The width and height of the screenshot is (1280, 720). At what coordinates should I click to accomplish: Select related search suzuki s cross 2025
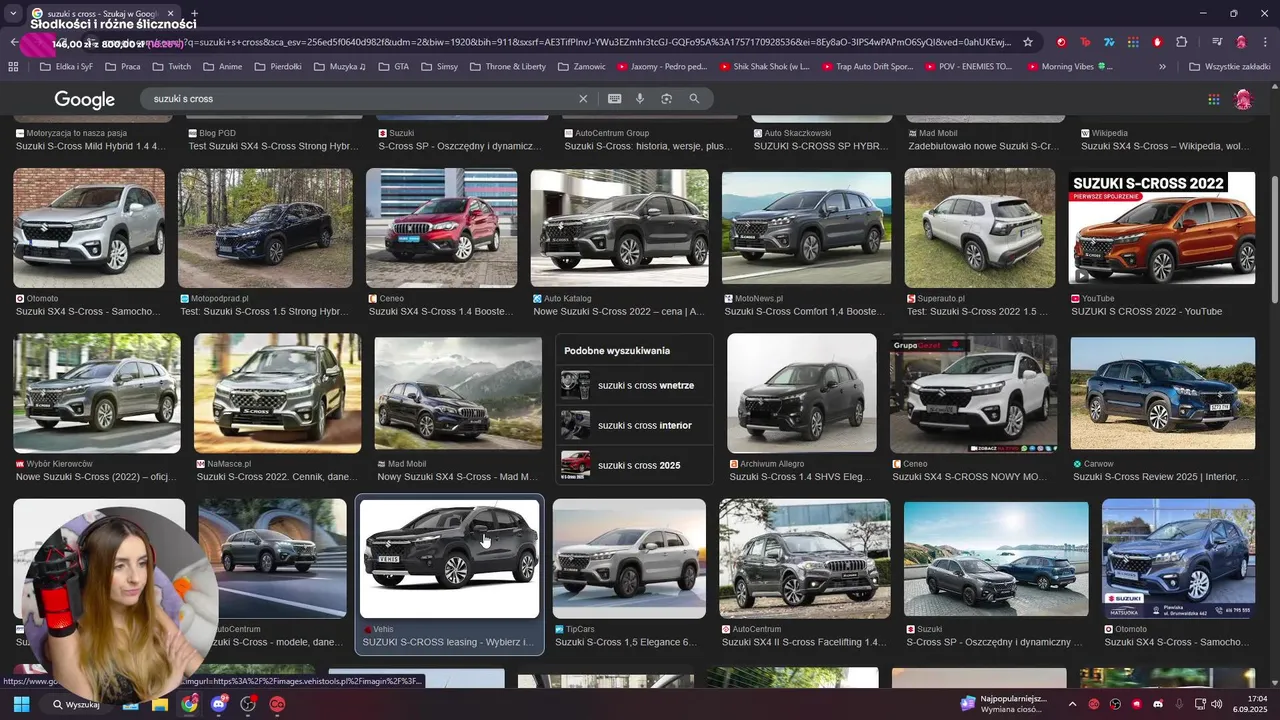tap(634, 465)
